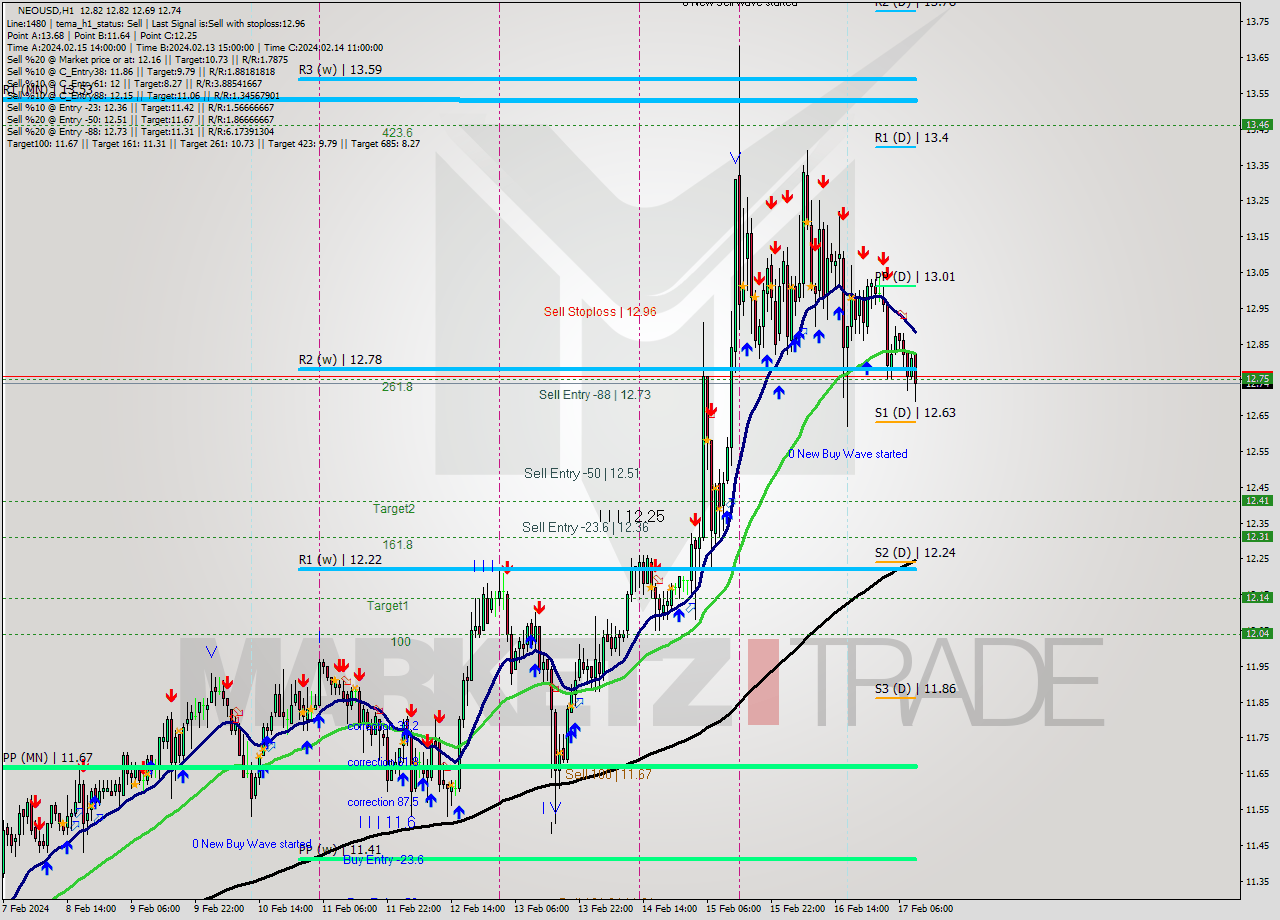Click the 'S3 (D) | 11.86' support label
The height and width of the screenshot is (920, 1280).
(x=915, y=689)
